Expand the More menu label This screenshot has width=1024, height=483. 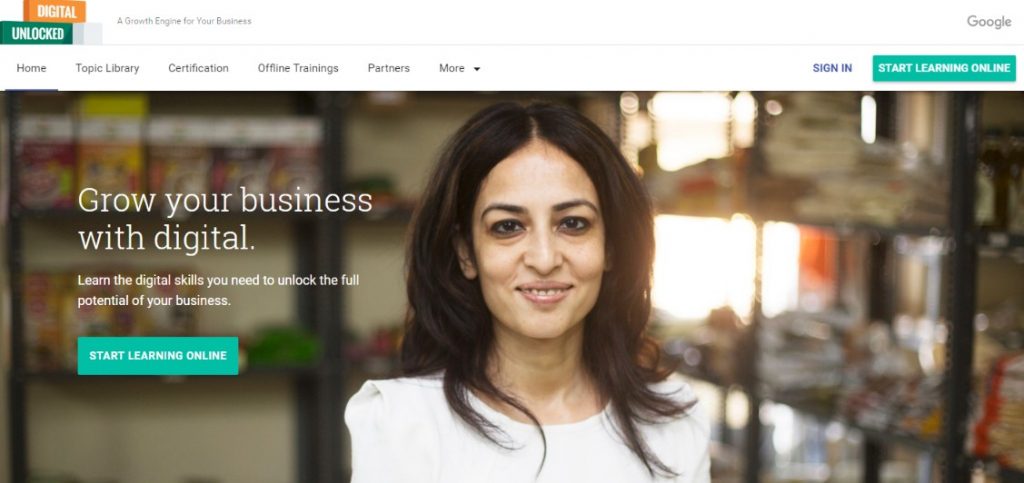452,68
